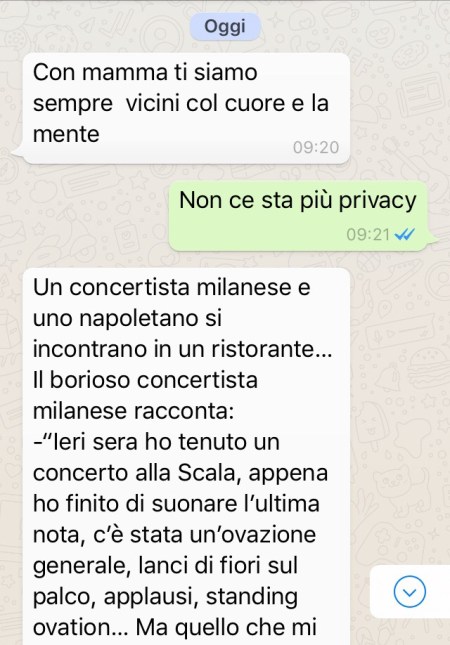Tap the line "Il borioso concertista"
The width and height of the screenshot is (450, 645).
[x=145, y=380]
